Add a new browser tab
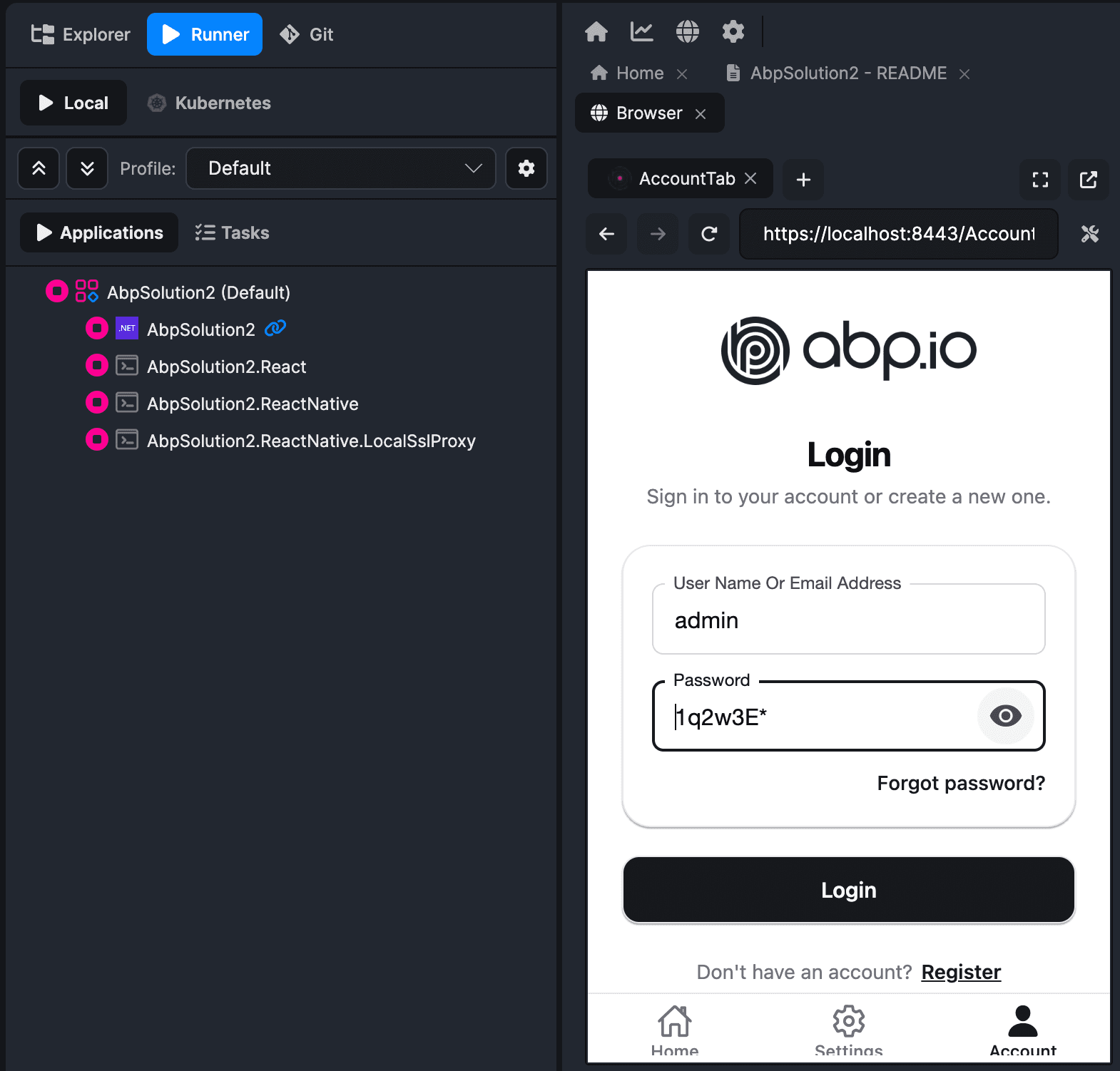The image size is (1120, 1071). point(803,179)
